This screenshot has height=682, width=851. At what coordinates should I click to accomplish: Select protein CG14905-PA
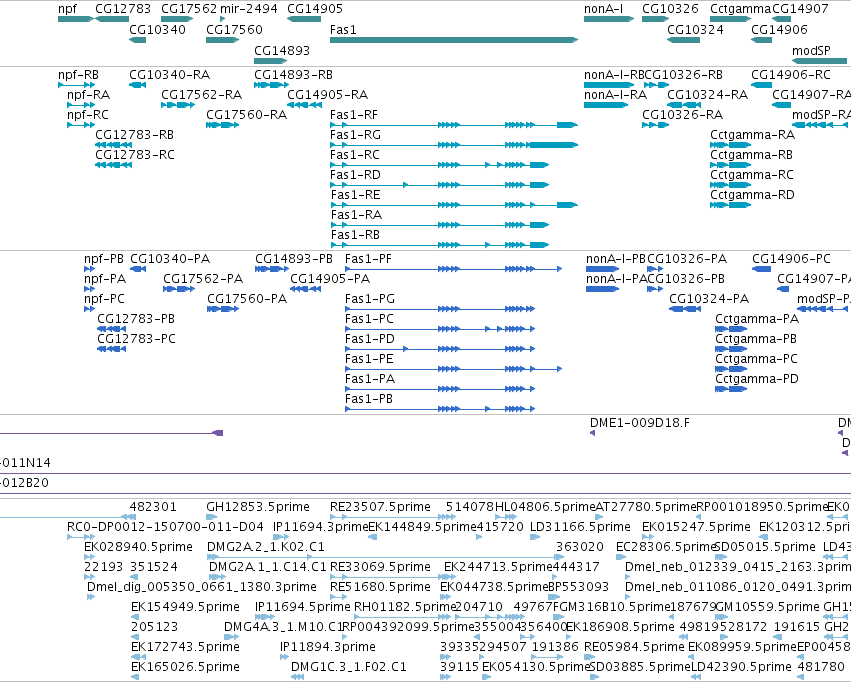[x=306, y=289]
